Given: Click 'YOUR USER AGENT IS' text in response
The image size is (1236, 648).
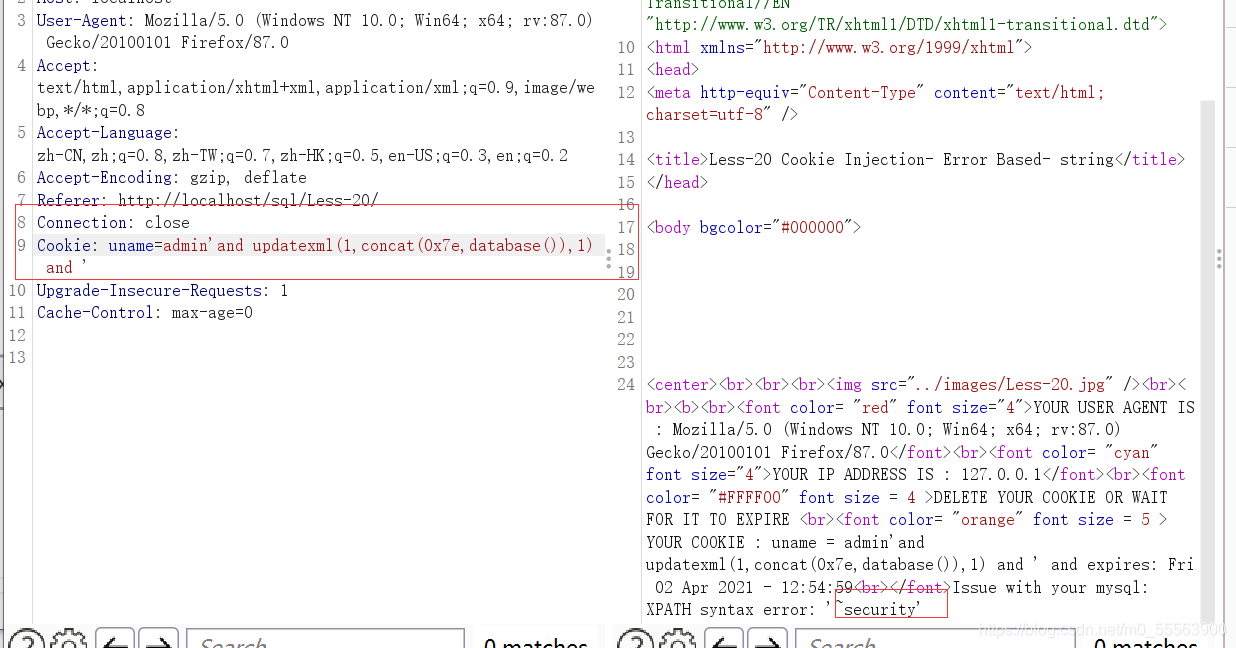Looking at the screenshot, I should [x=1113, y=407].
